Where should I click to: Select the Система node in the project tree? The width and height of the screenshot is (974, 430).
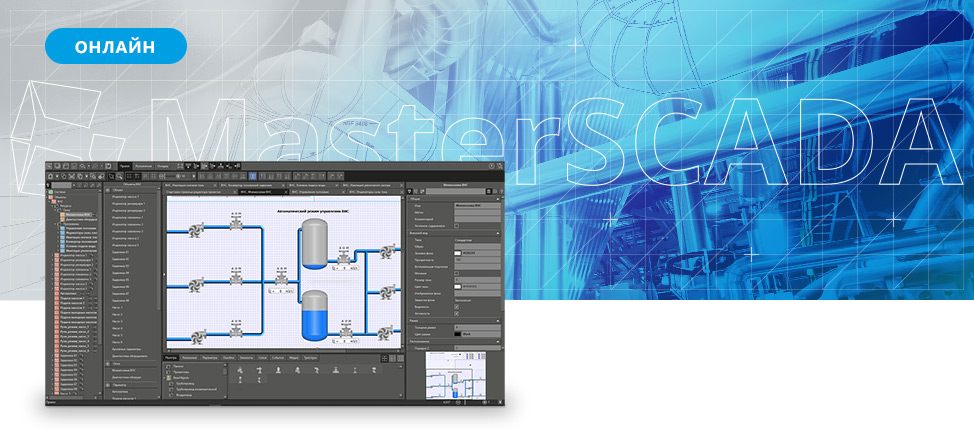61,192
